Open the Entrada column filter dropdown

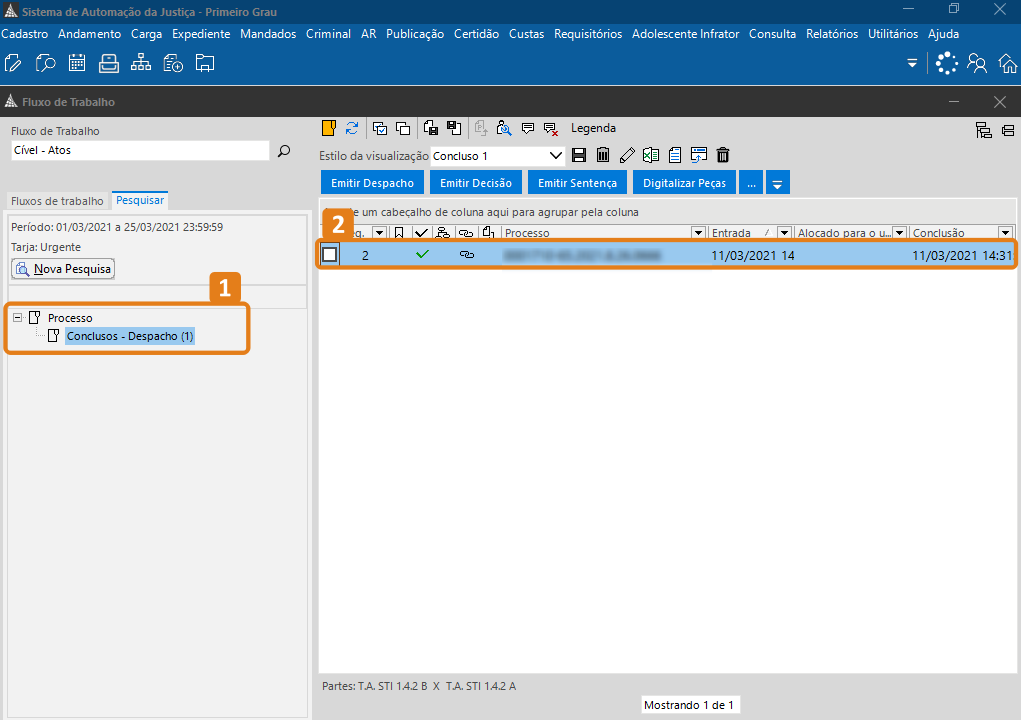pyautogui.click(x=783, y=233)
